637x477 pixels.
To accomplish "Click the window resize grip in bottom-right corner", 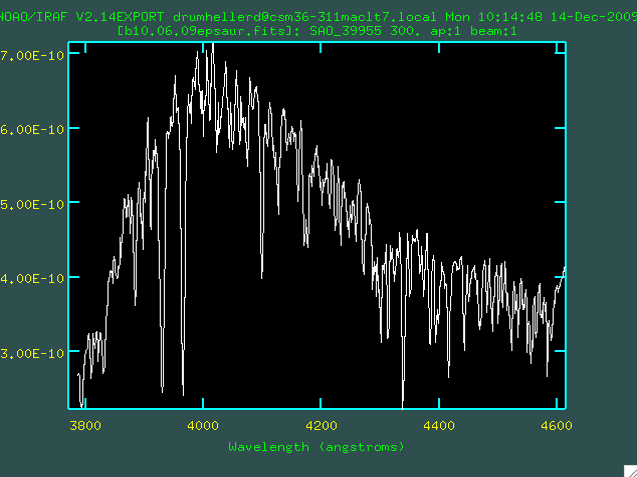I will pyautogui.click(x=630, y=470).
